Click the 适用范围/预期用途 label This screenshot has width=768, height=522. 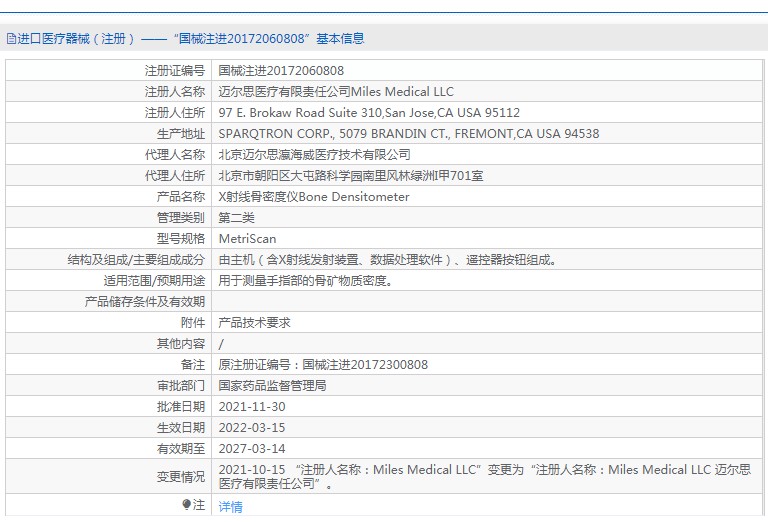(154, 281)
